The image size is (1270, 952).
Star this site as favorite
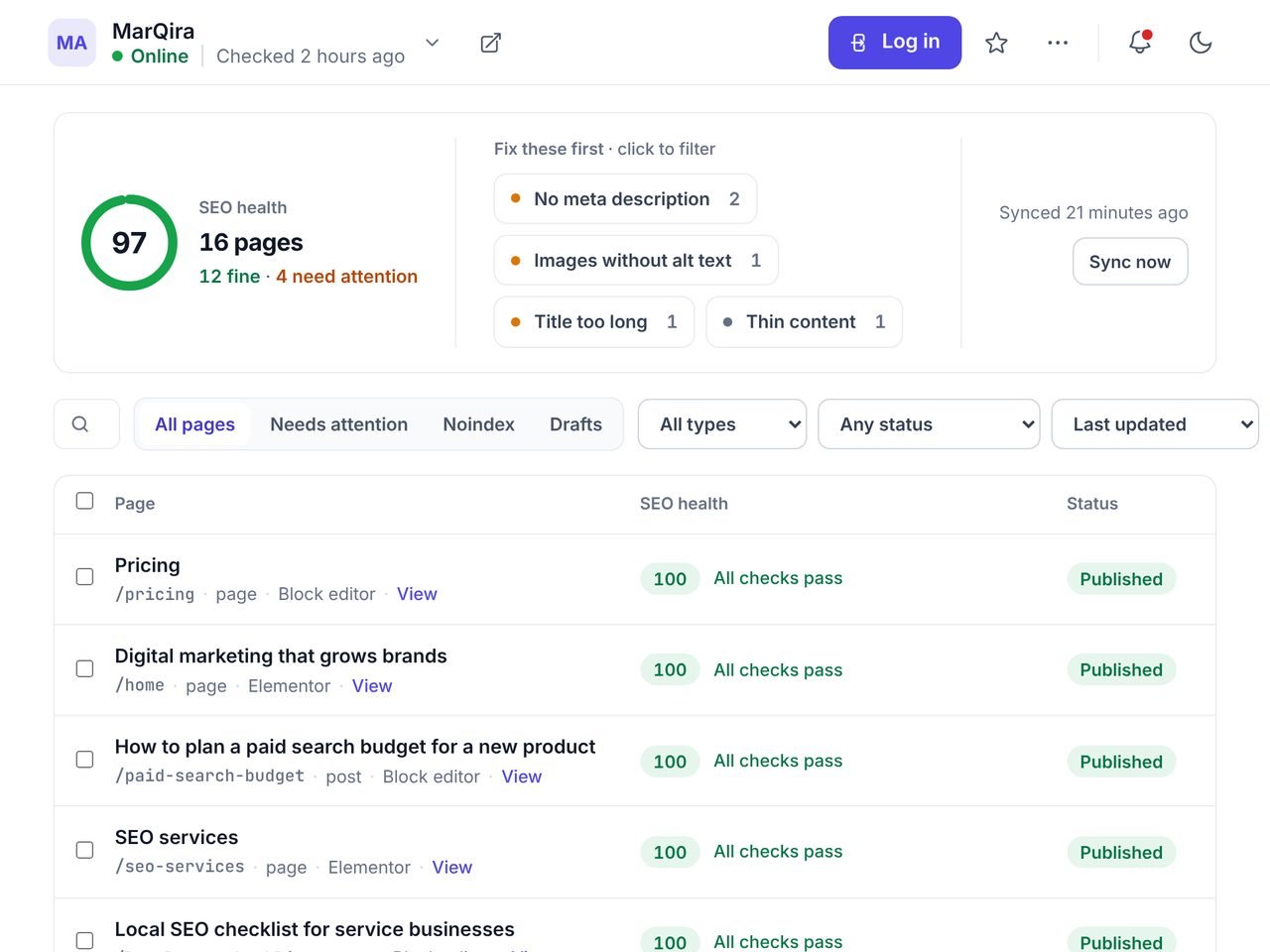coord(996,43)
